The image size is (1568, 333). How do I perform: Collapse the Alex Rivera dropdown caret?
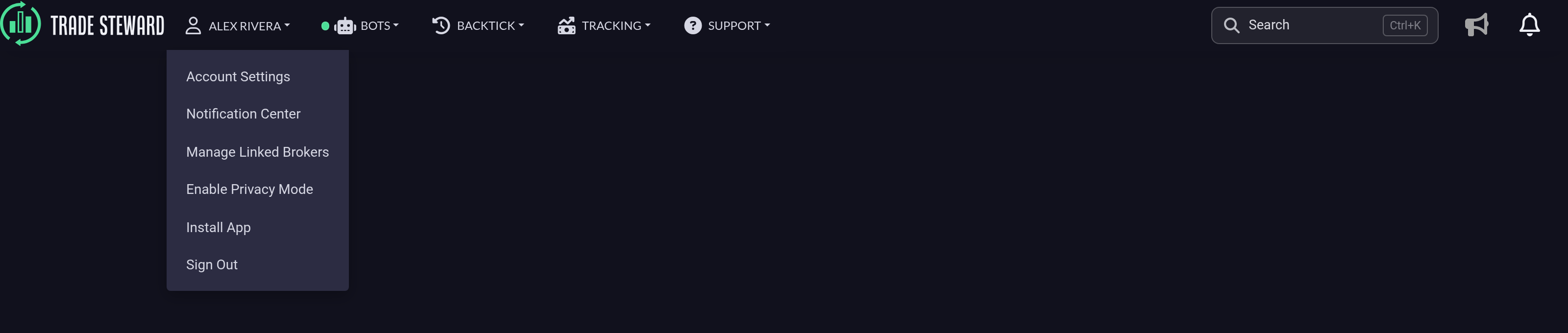coord(287,25)
